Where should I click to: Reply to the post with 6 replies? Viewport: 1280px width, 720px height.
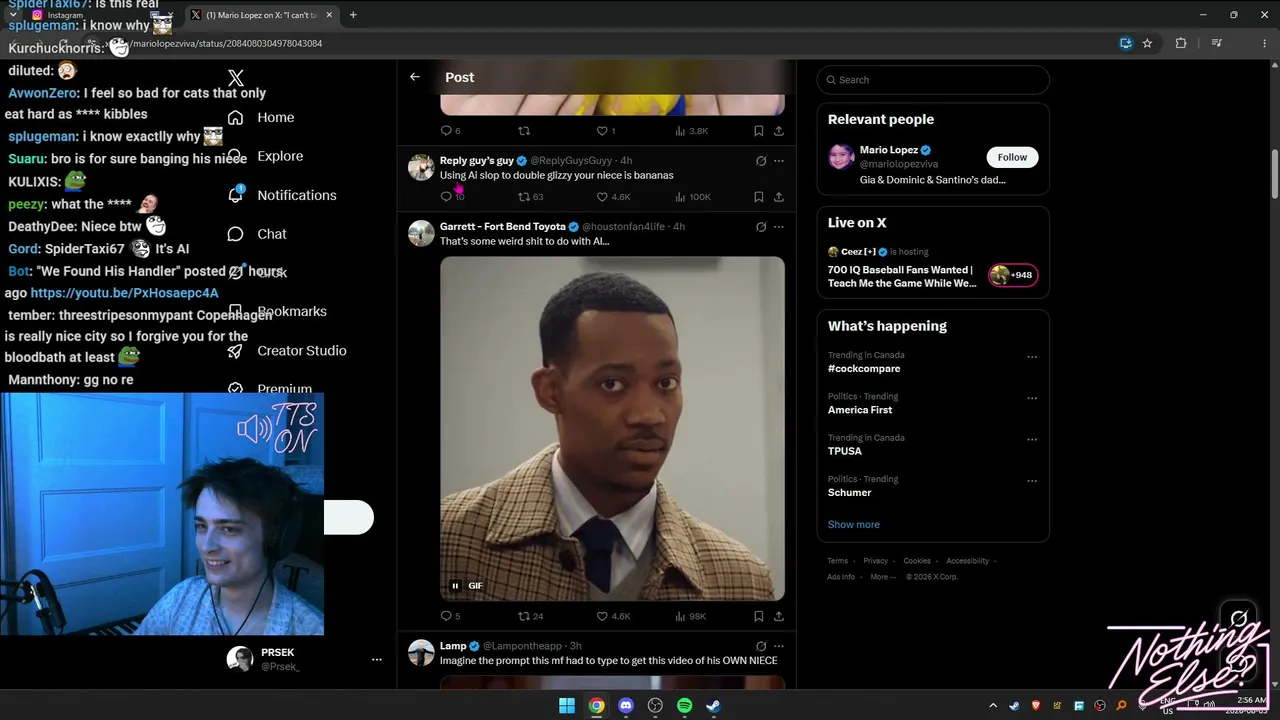450,131
